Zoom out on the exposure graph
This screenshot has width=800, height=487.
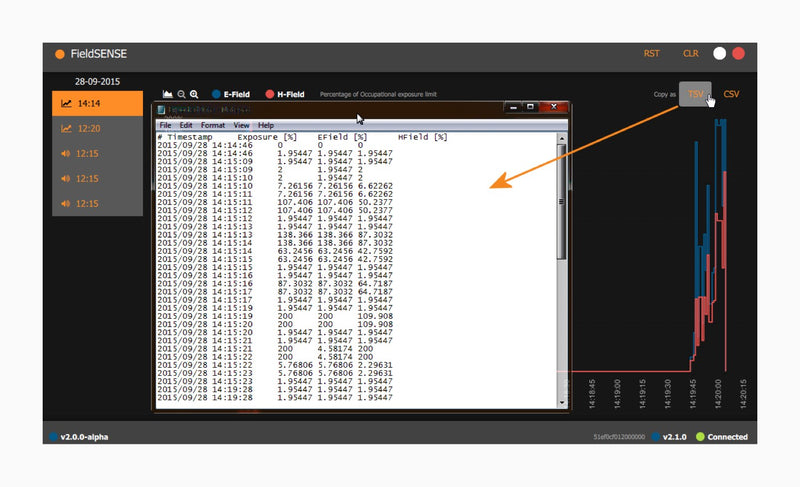181,94
